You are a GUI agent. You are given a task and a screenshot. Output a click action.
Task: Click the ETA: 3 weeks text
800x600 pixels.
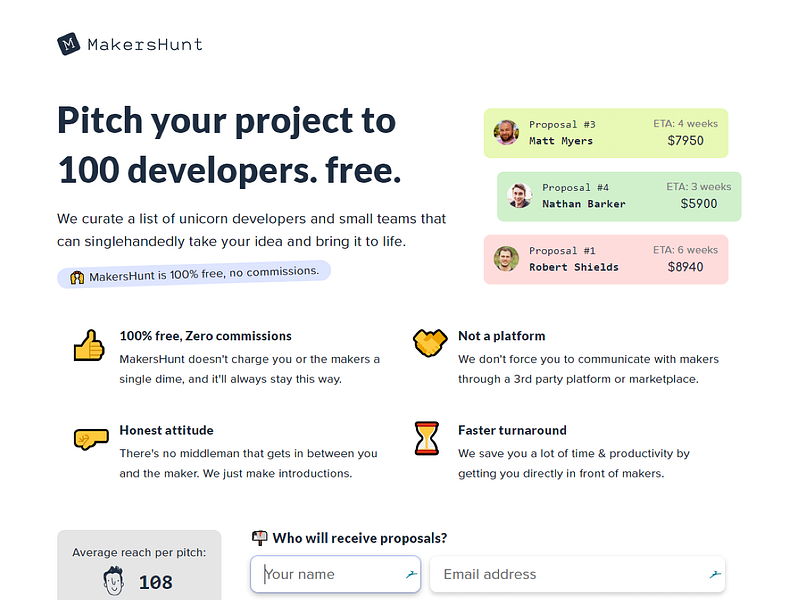pyautogui.click(x=698, y=187)
